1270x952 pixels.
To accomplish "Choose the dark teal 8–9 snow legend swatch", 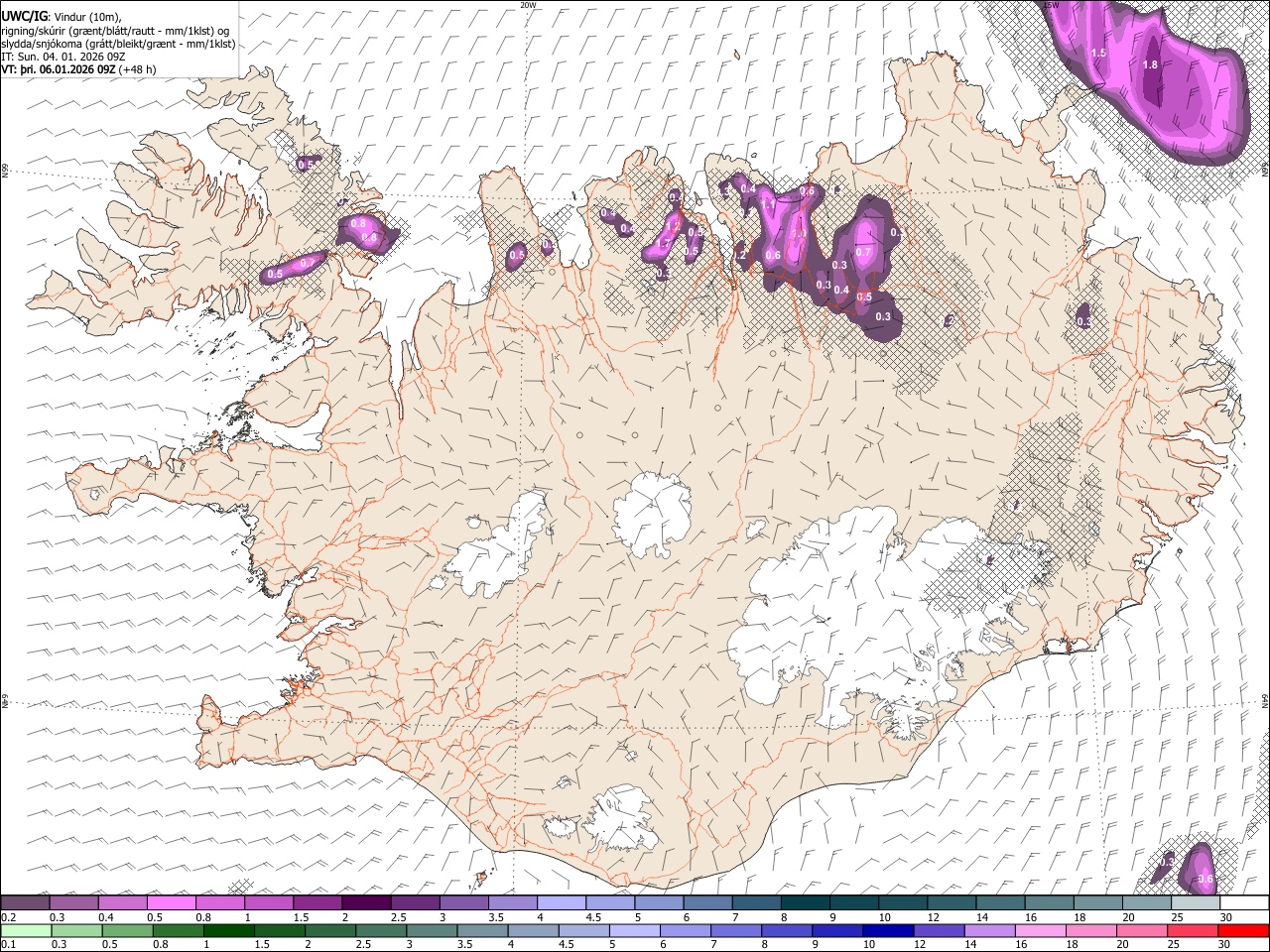I will 806,903.
